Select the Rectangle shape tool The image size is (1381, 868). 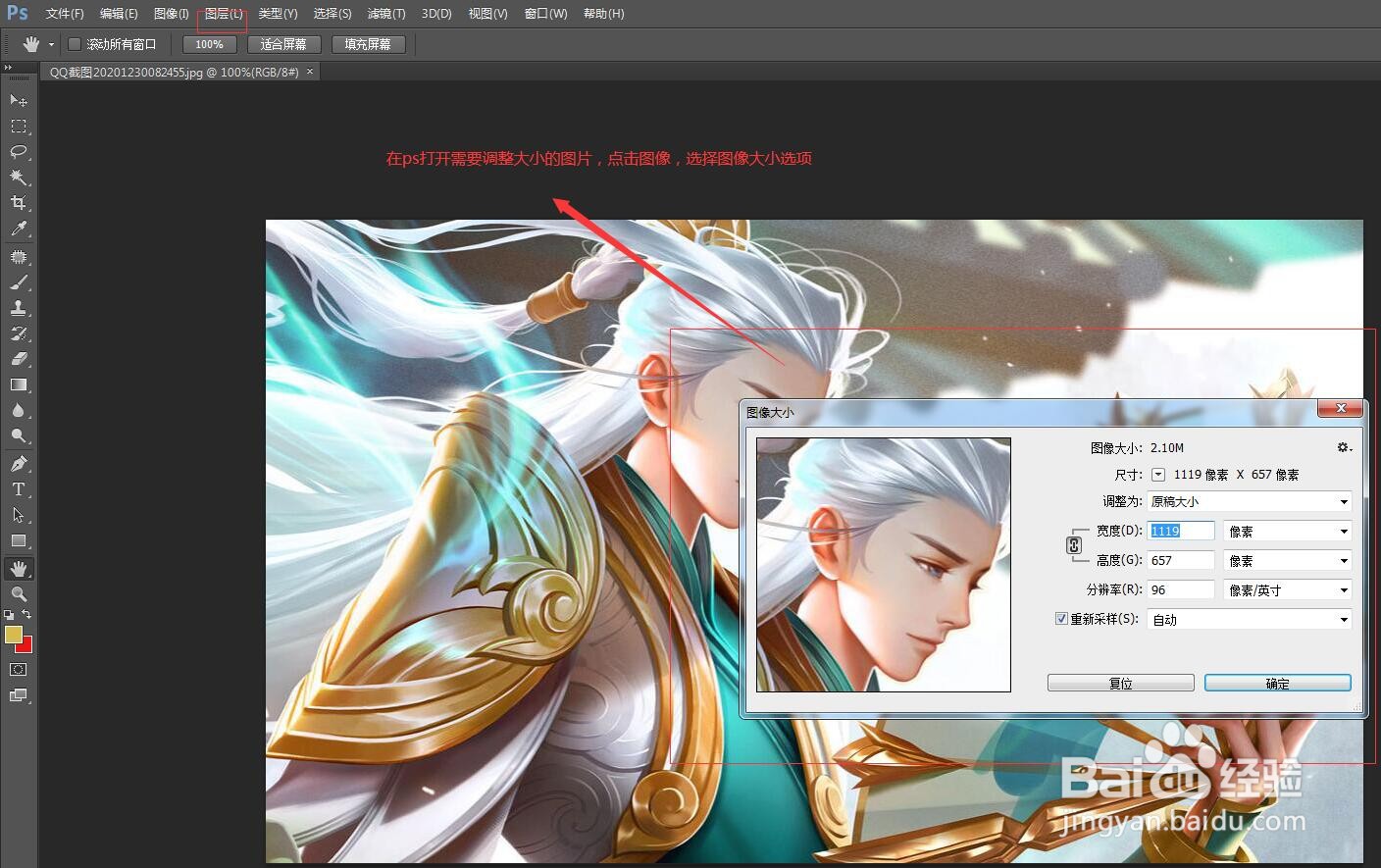click(x=19, y=540)
